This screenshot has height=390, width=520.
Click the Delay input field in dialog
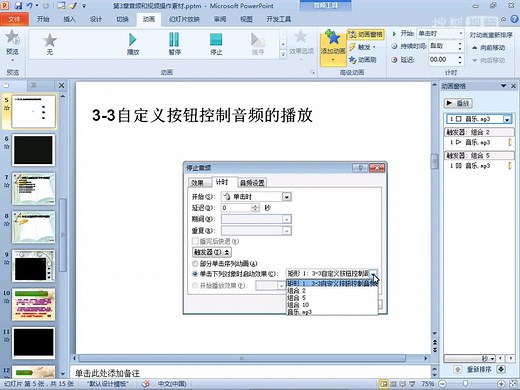(x=236, y=208)
